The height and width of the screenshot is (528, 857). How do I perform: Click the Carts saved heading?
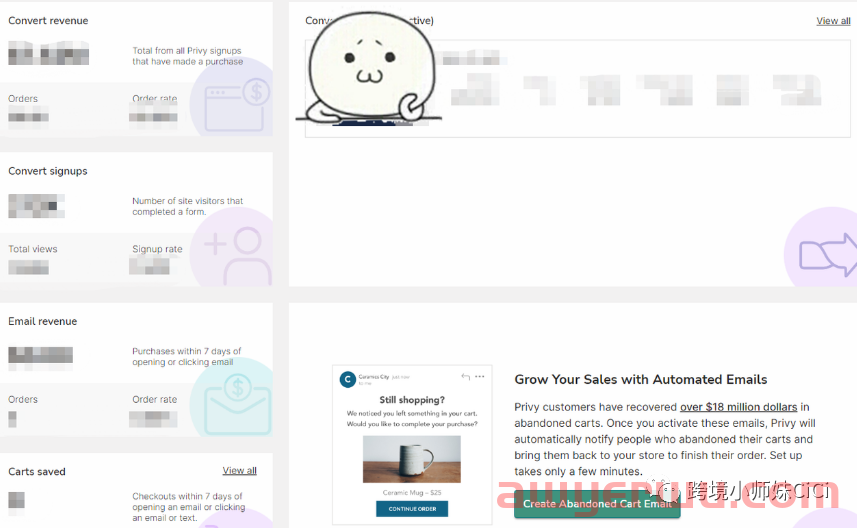click(x=37, y=472)
